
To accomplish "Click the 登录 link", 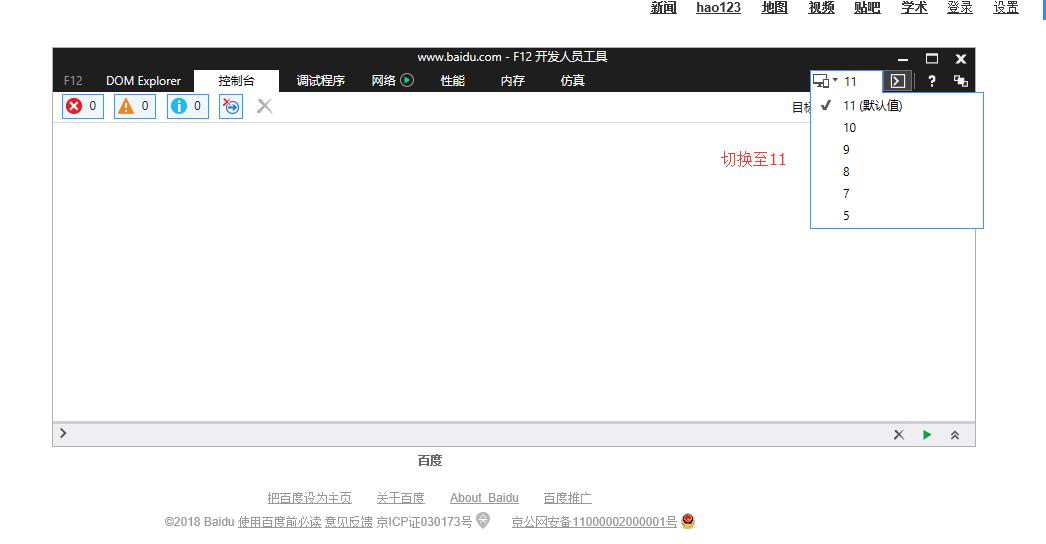I will [x=960, y=7].
